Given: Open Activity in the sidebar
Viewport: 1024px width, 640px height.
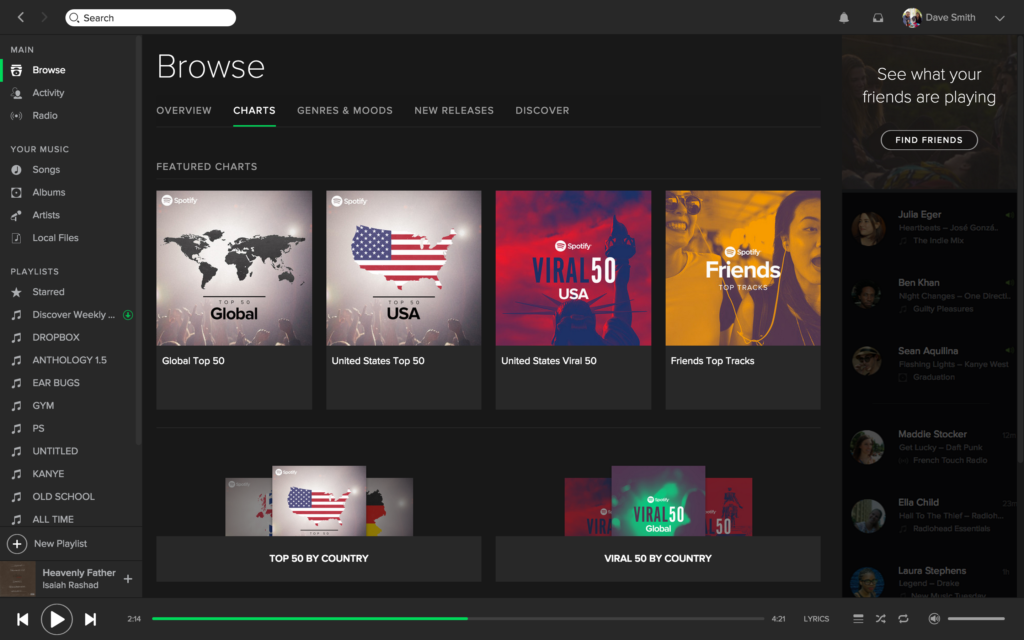Looking at the screenshot, I should pyautogui.click(x=48, y=93).
